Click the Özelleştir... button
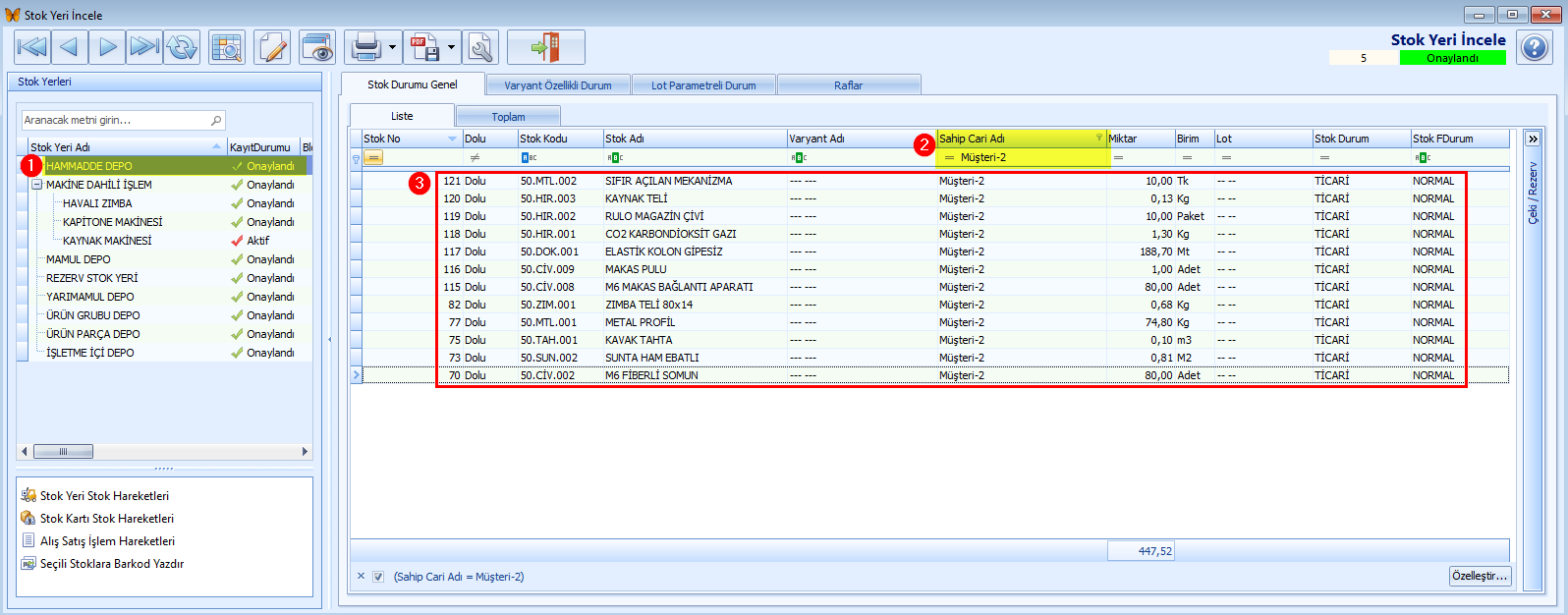This screenshot has width=1568, height=615. 1480,576
